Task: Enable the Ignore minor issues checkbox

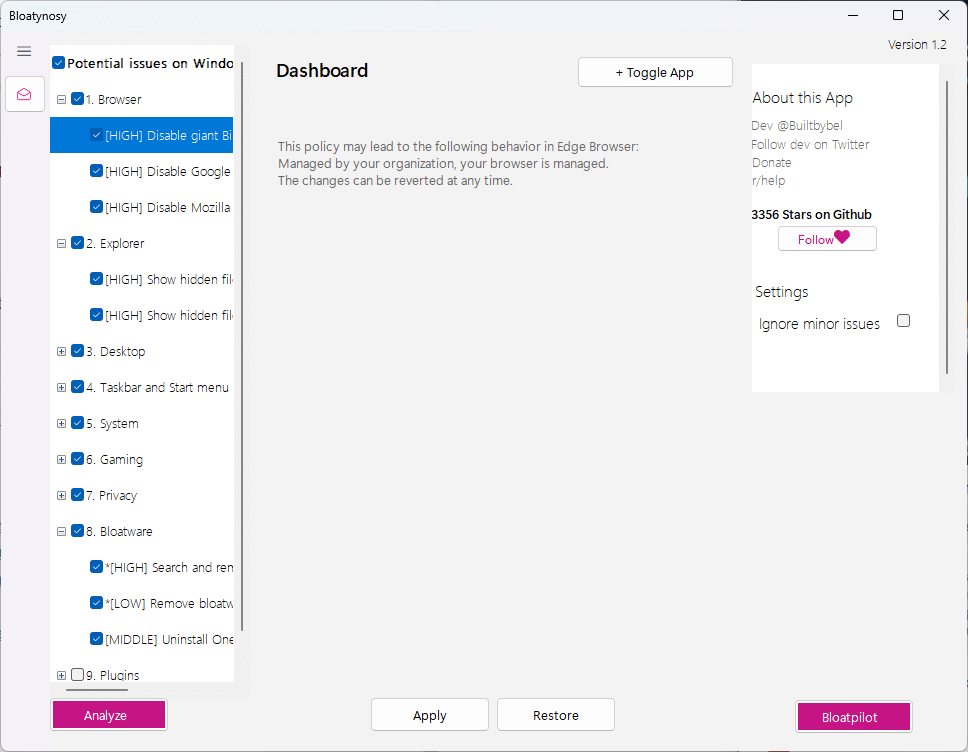Action: (903, 320)
